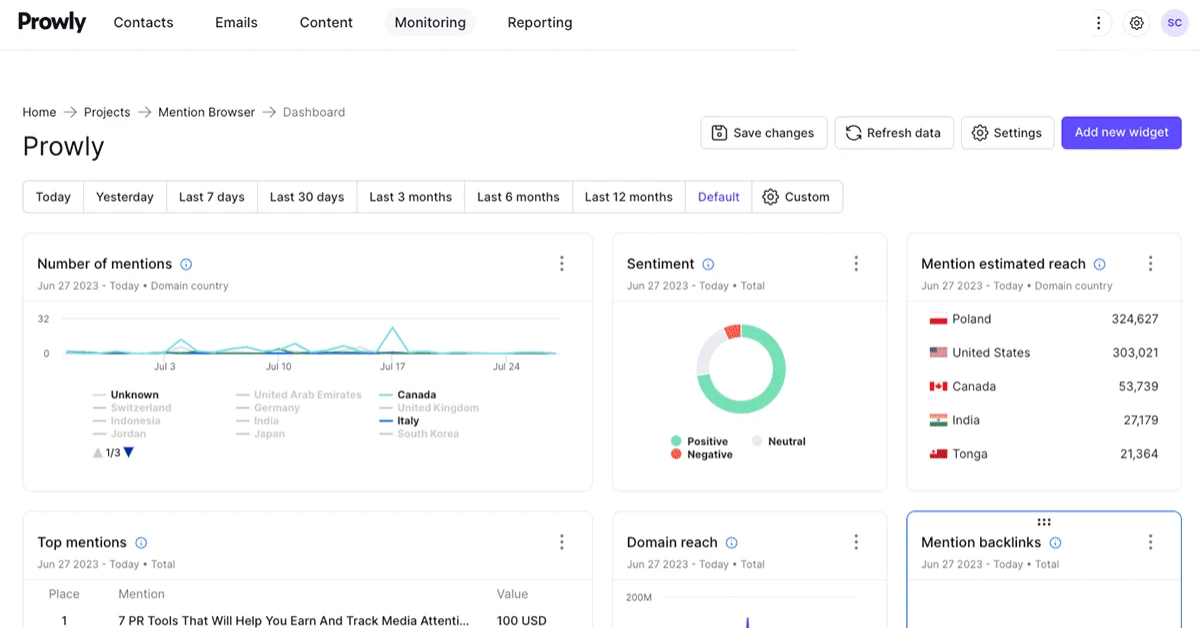
Task: Toggle Germany series in chart legend
Action: pos(268,408)
